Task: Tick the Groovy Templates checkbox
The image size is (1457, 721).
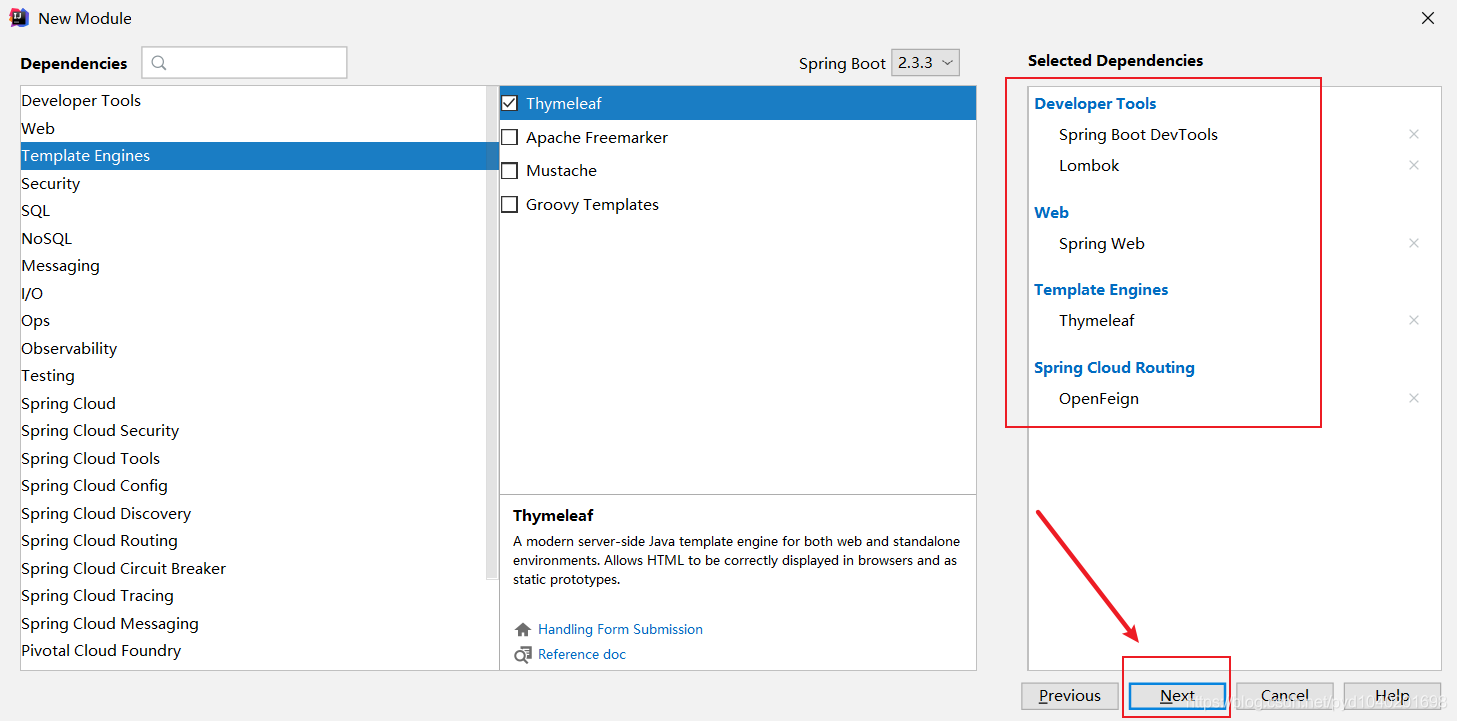Action: tap(509, 205)
